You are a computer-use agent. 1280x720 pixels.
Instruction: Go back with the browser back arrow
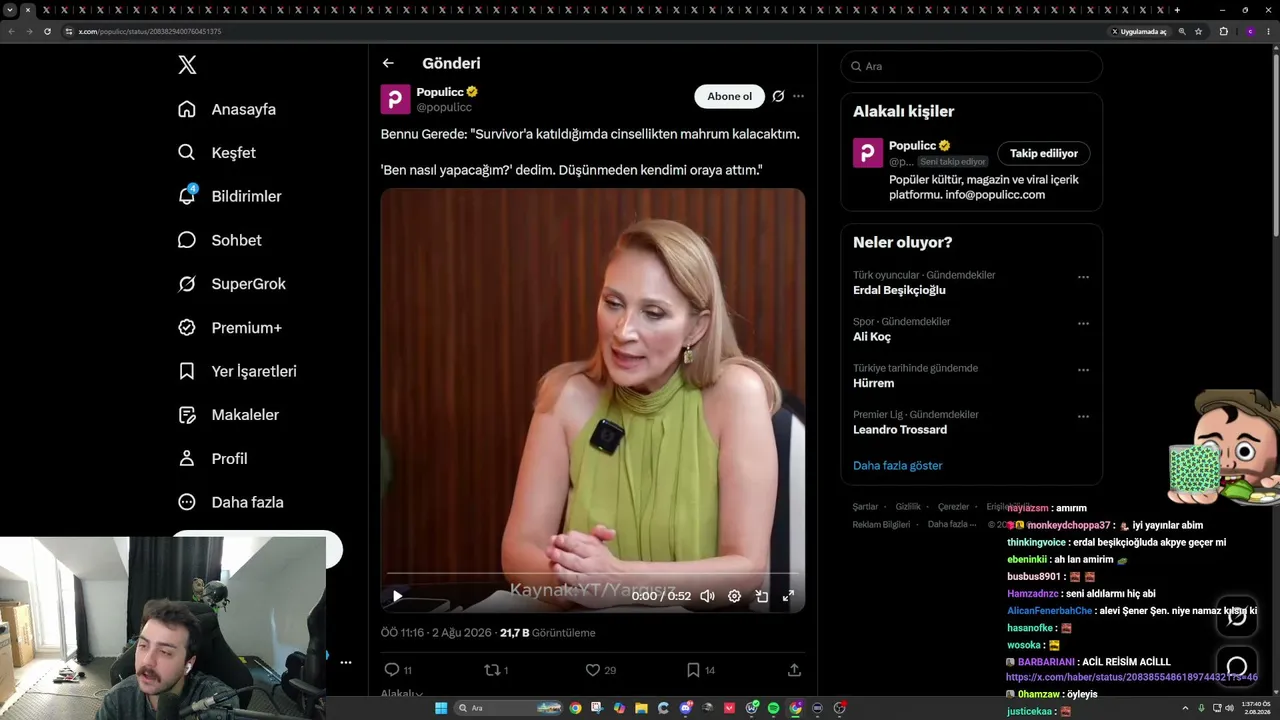click(11, 31)
